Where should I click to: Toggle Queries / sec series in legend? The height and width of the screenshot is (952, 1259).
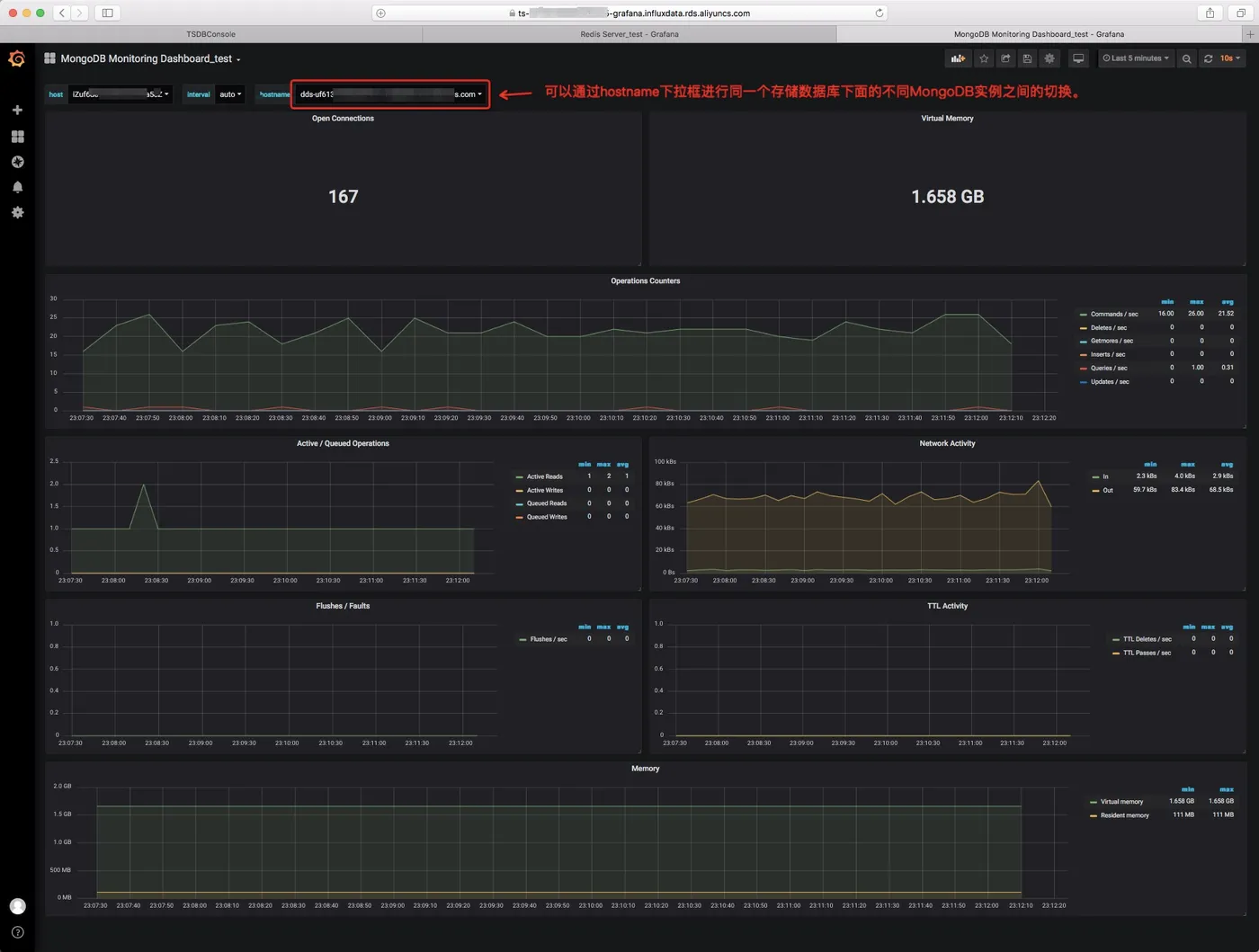[1109, 368]
